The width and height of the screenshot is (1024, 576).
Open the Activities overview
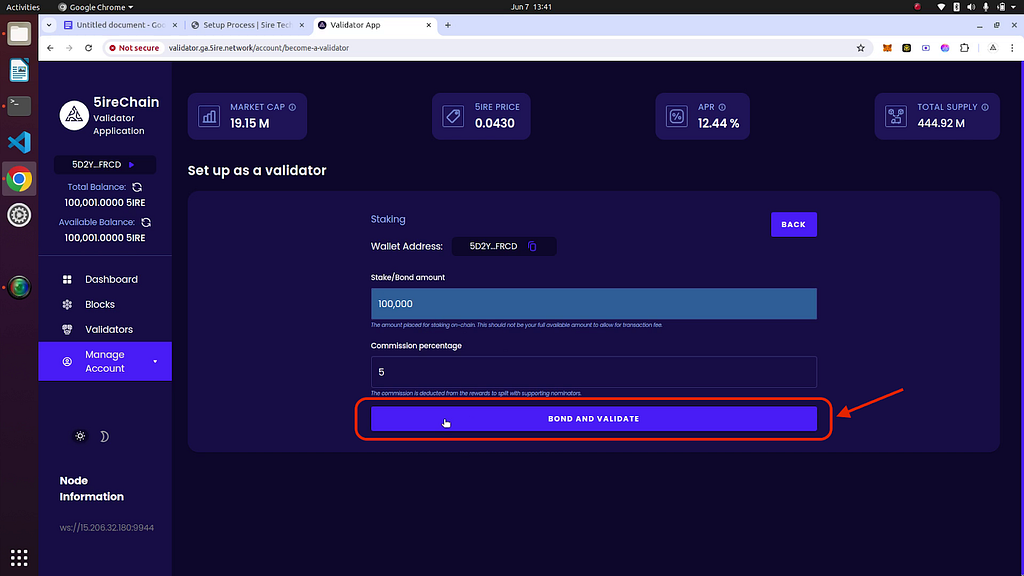[x=23, y=7]
